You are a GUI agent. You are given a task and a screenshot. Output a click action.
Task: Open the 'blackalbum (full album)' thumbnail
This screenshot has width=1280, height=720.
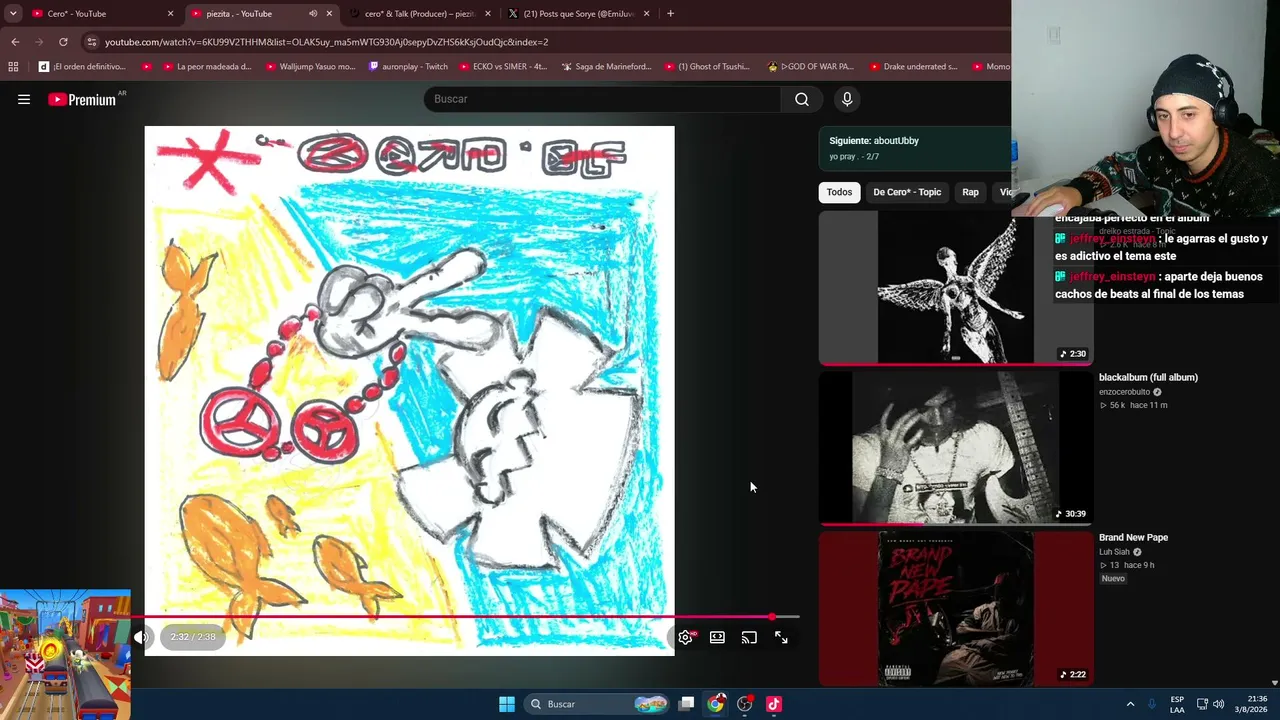956,447
